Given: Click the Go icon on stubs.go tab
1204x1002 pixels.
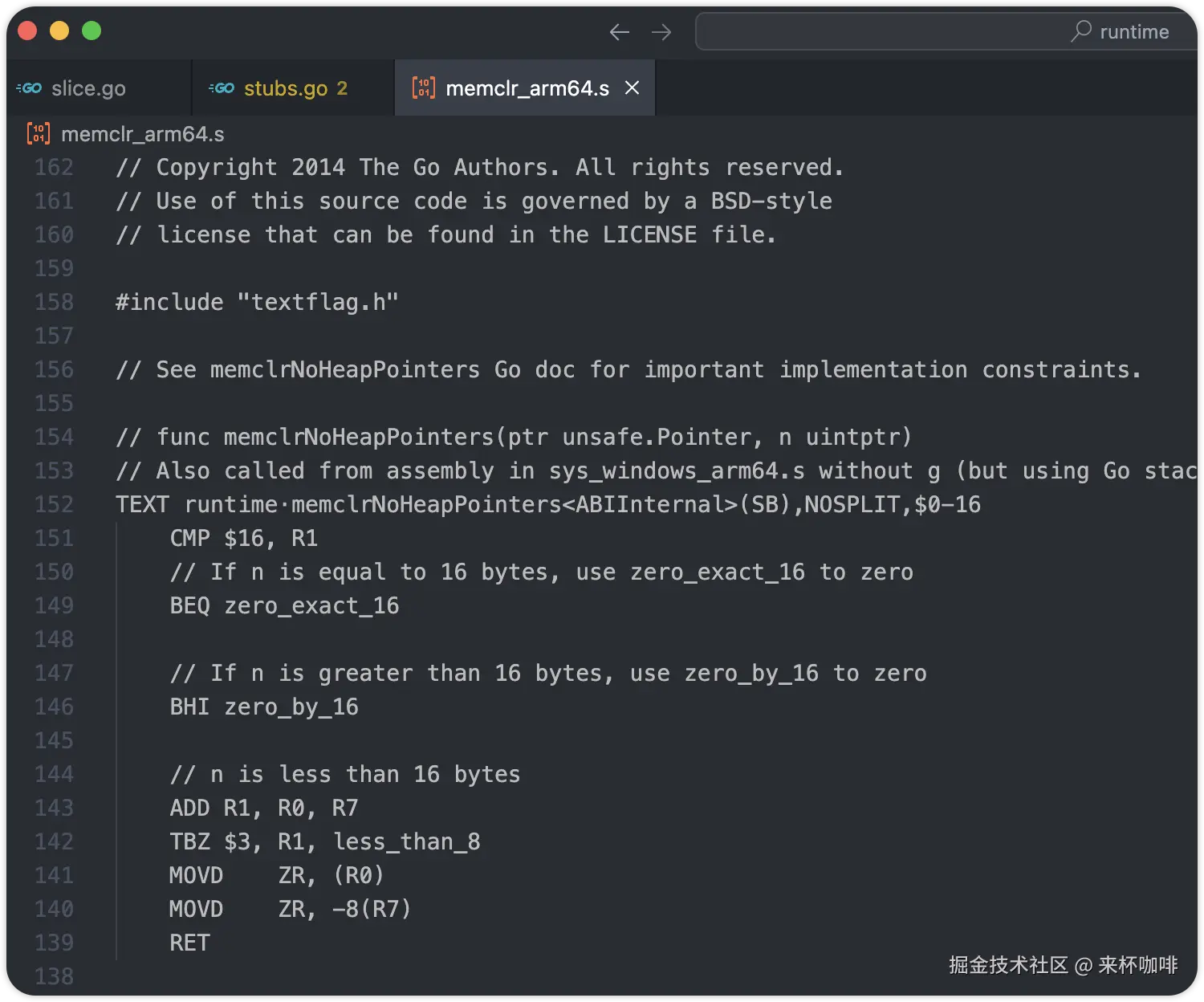Looking at the screenshot, I should 222,88.
